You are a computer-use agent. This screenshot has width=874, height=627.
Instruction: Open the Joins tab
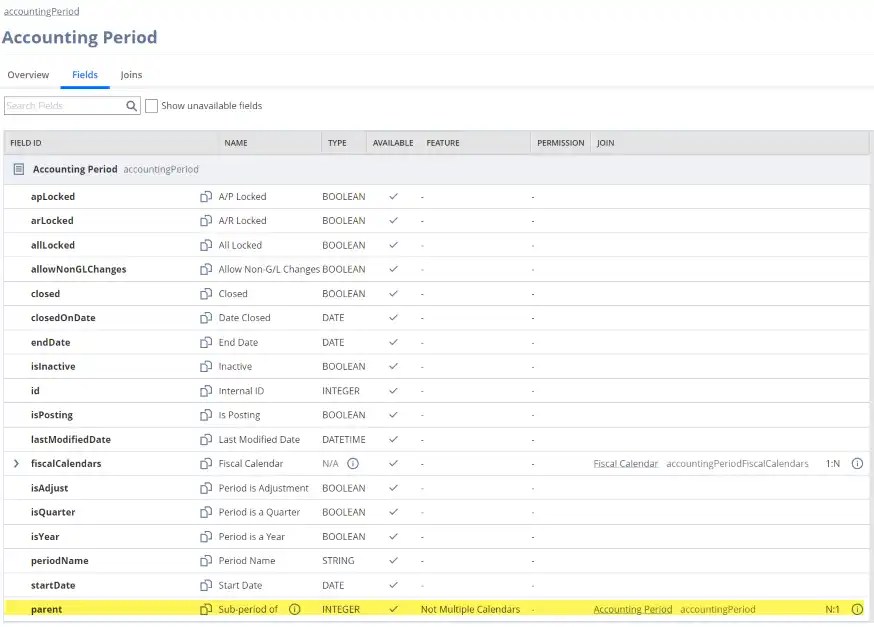click(x=131, y=75)
